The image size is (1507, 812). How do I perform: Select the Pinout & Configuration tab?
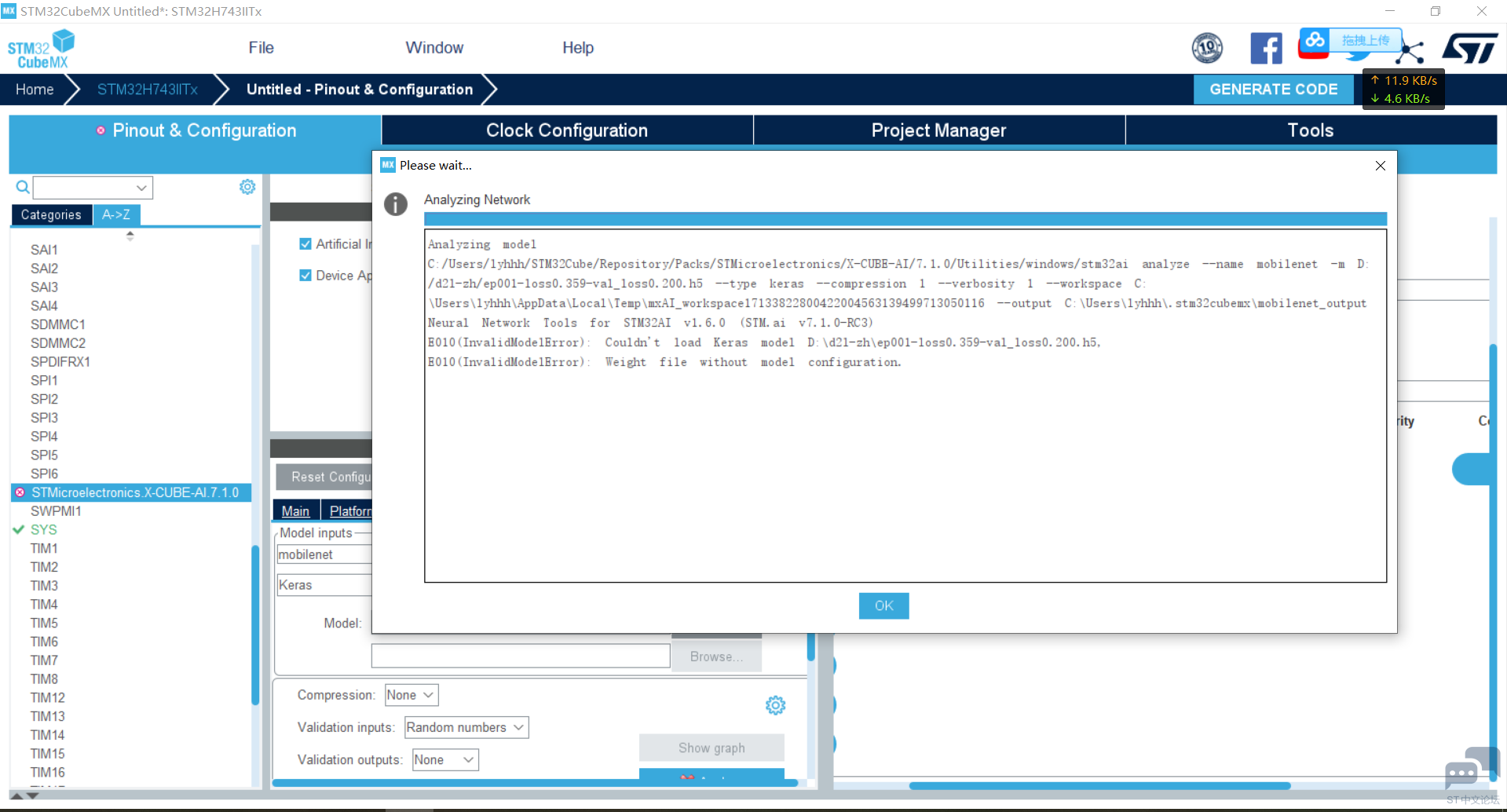coord(196,130)
